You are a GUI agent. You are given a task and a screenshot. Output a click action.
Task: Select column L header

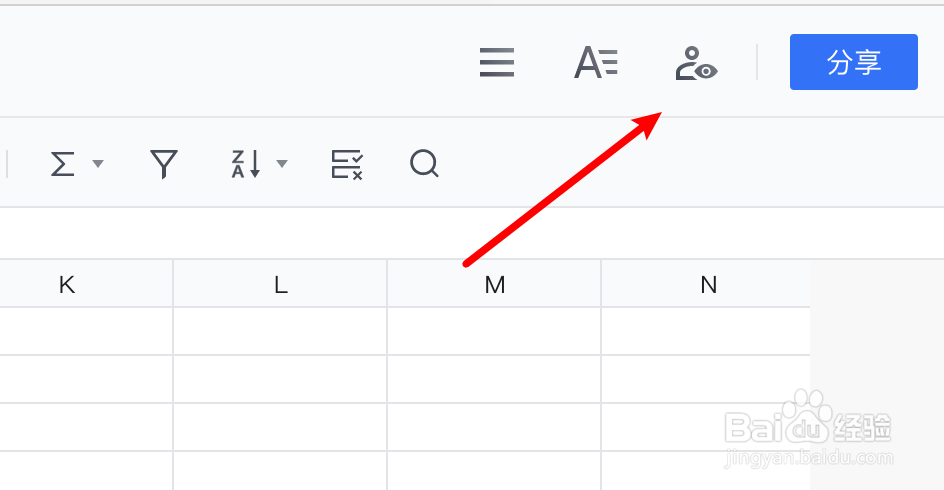(x=280, y=285)
